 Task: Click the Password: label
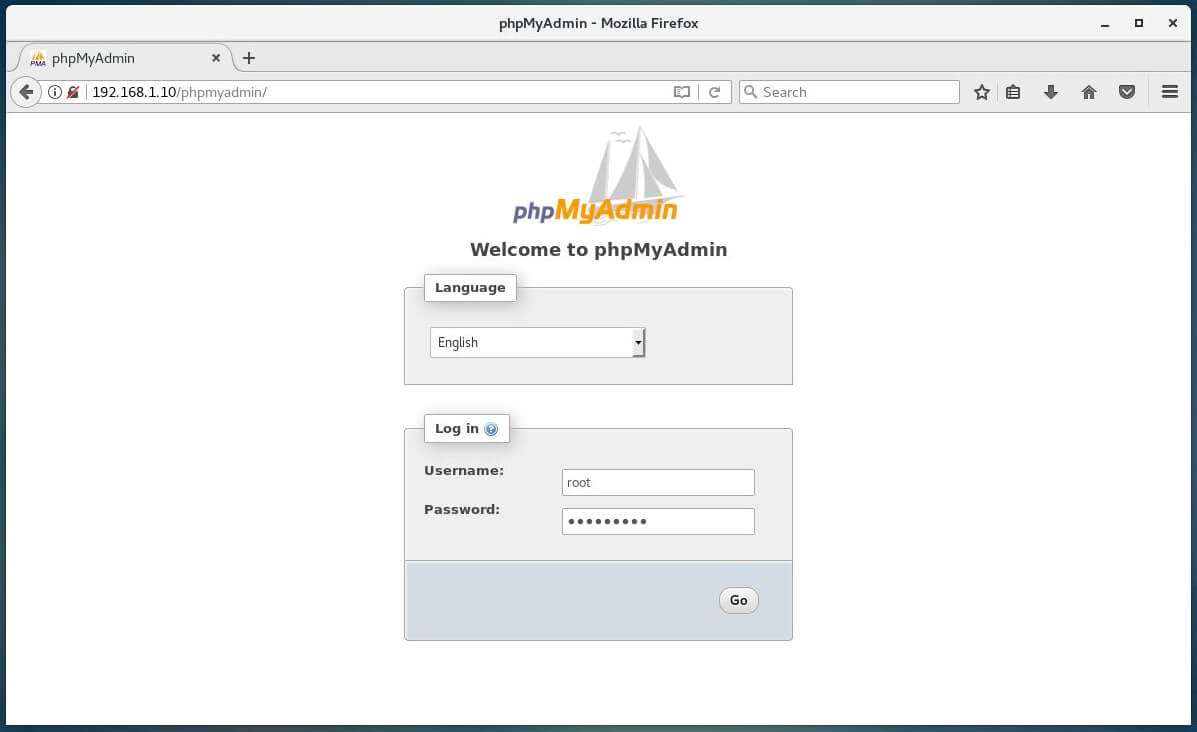[x=462, y=510]
